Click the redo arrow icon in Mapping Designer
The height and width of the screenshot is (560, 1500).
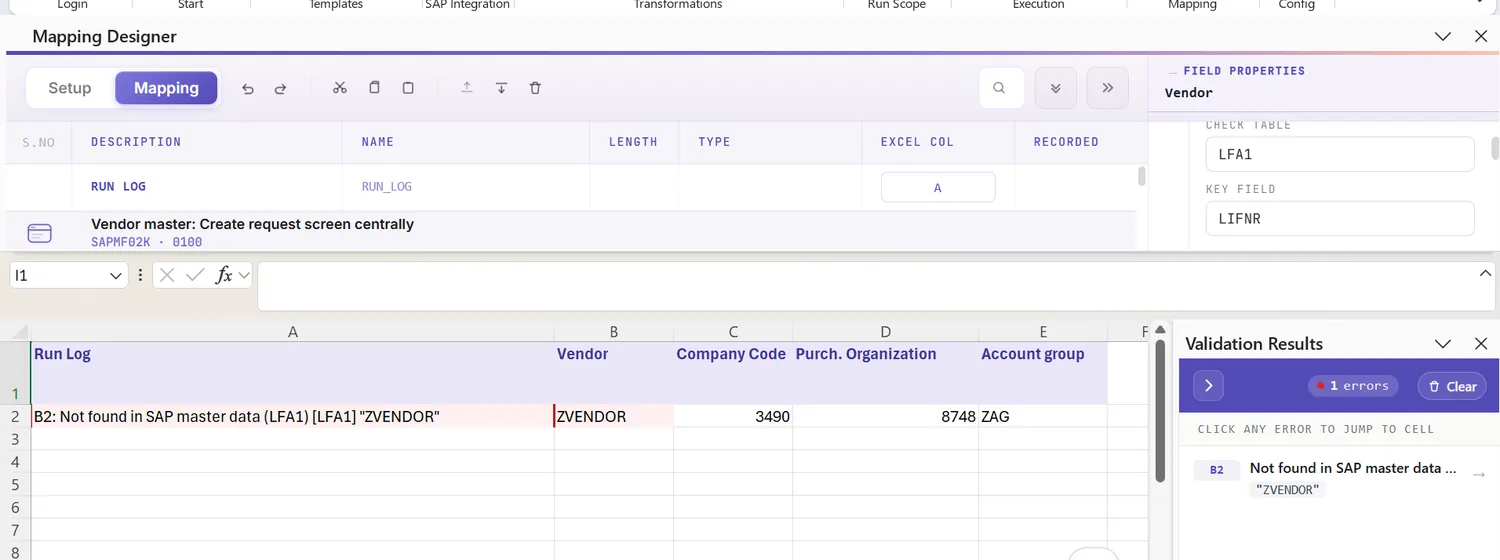[280, 88]
